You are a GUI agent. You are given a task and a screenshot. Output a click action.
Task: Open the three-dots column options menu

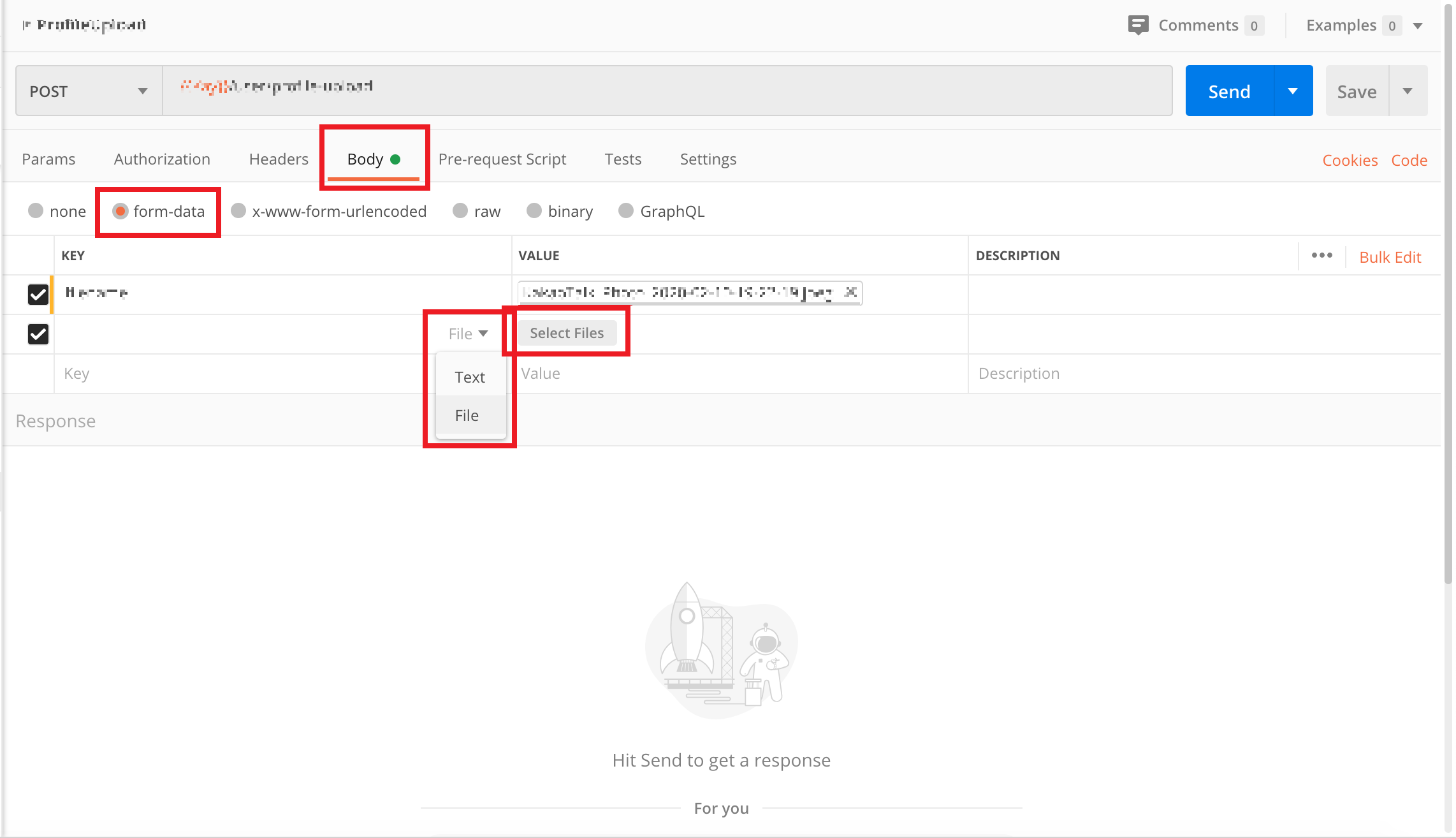(1321, 255)
